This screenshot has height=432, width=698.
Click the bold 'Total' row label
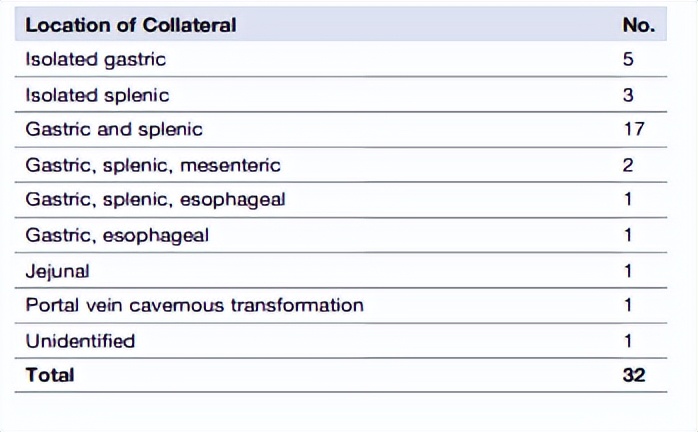[x=50, y=375]
